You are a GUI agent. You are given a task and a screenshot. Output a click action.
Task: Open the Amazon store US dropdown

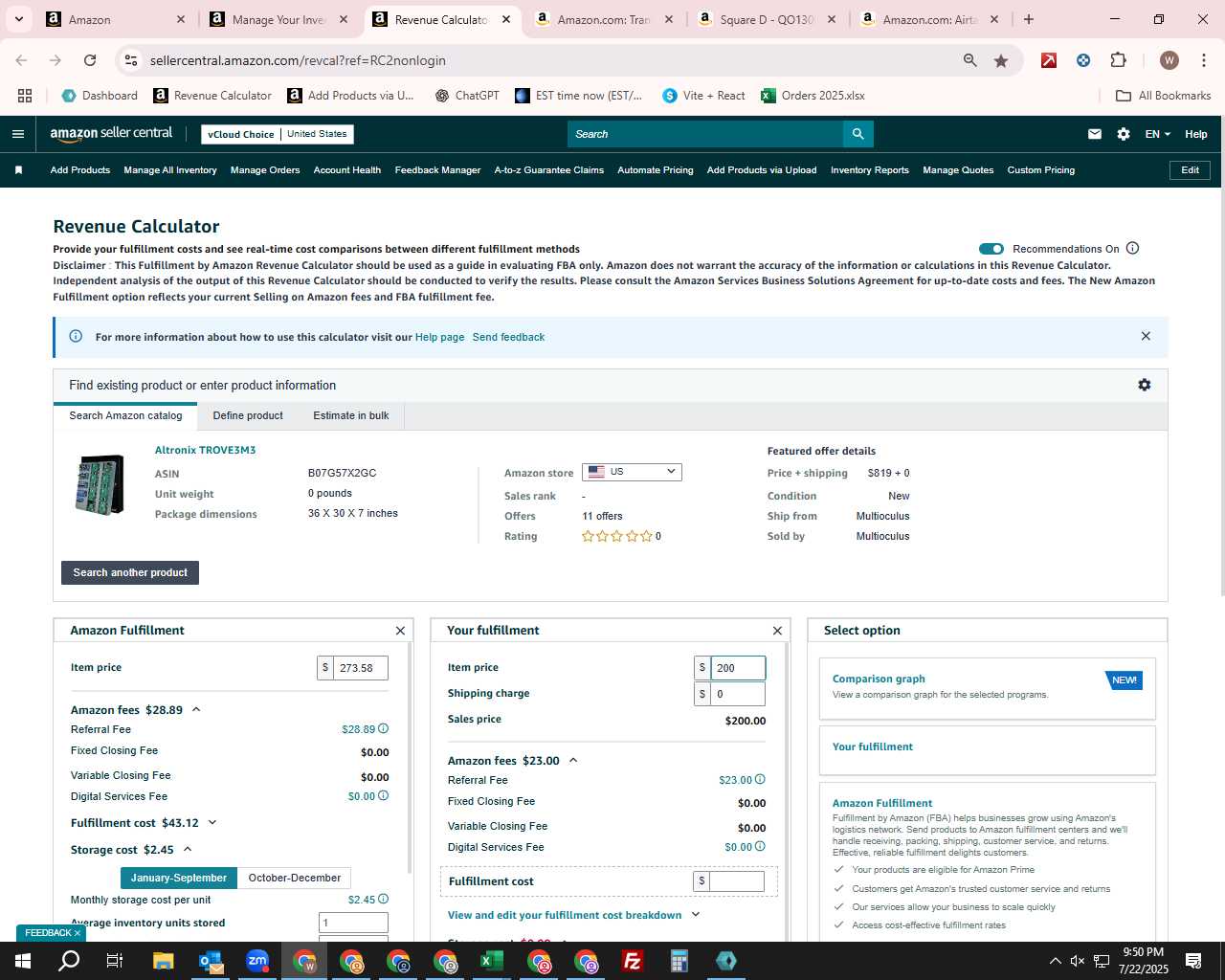coord(632,472)
